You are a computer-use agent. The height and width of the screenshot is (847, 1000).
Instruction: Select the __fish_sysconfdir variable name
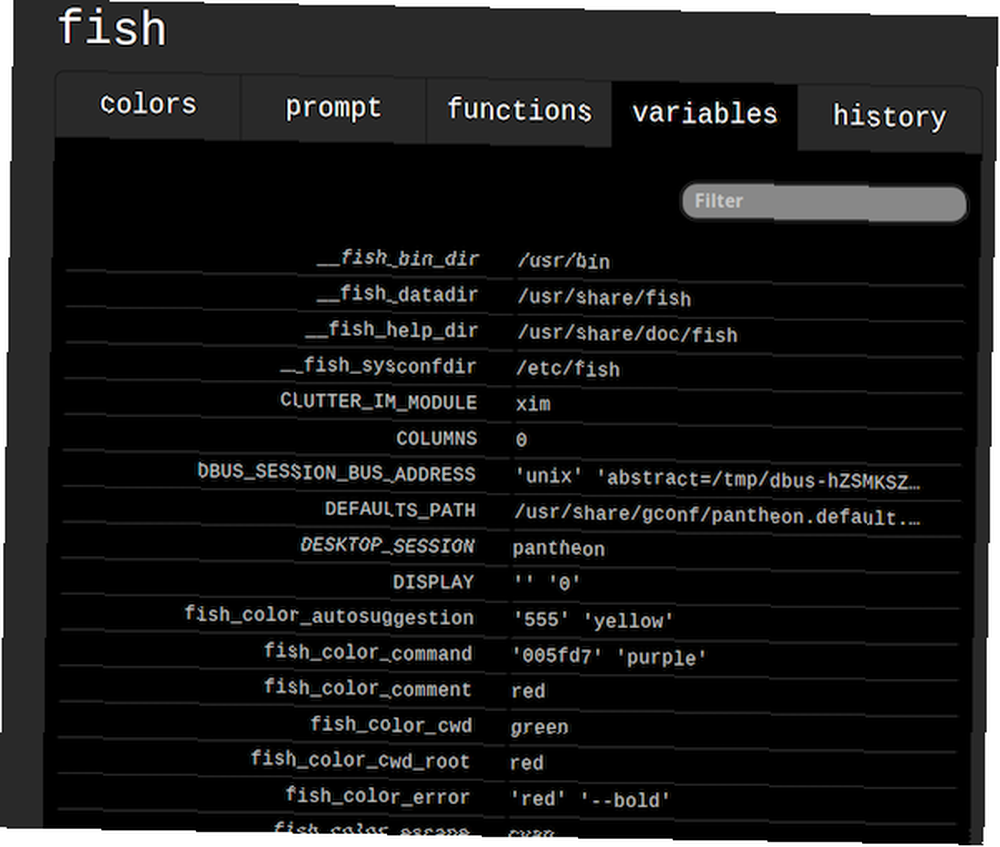point(379,366)
